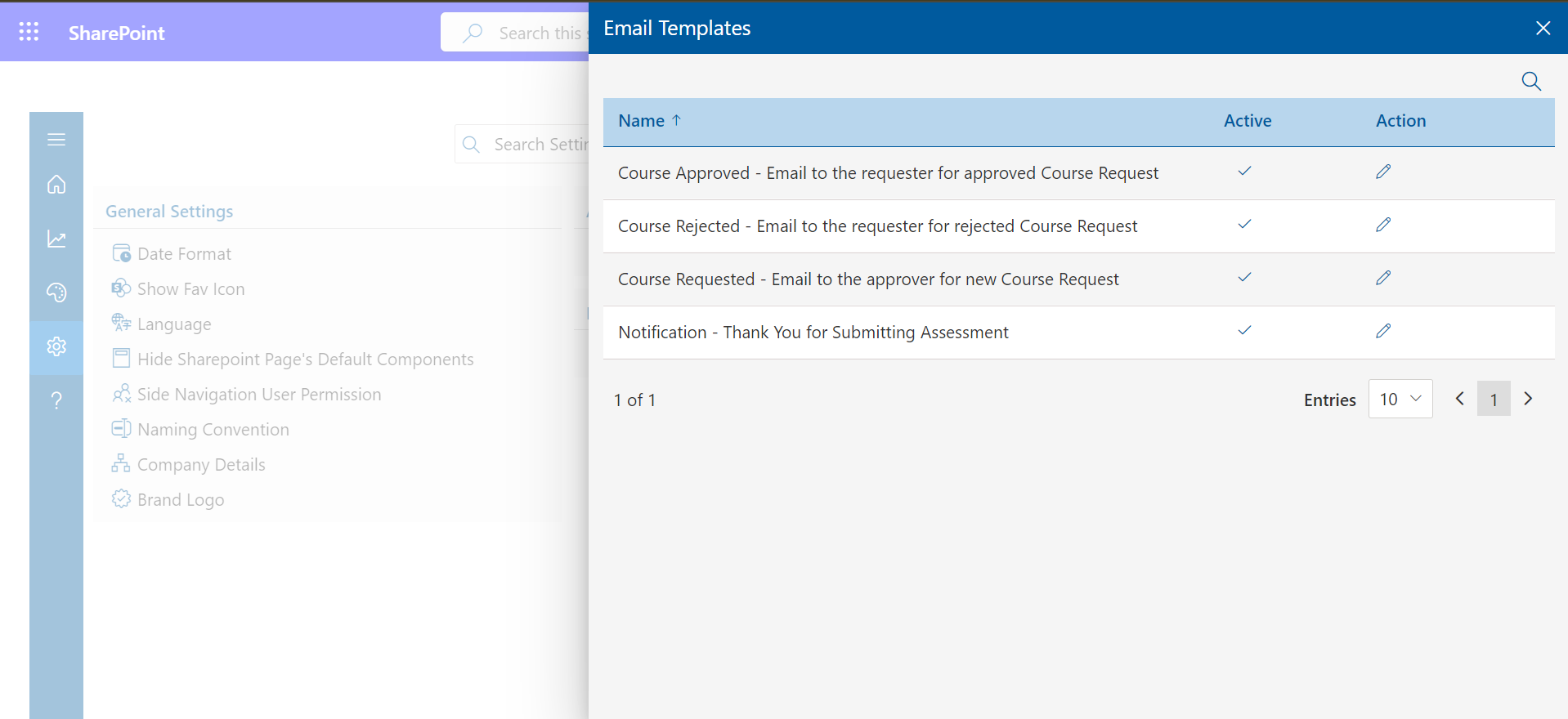Click the Search Settings input field
Viewport: 1568px width, 719px height.
coord(522,145)
